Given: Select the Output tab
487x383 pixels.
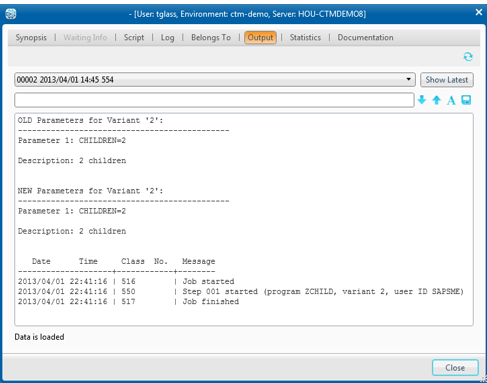Looking at the screenshot, I should point(260,37).
